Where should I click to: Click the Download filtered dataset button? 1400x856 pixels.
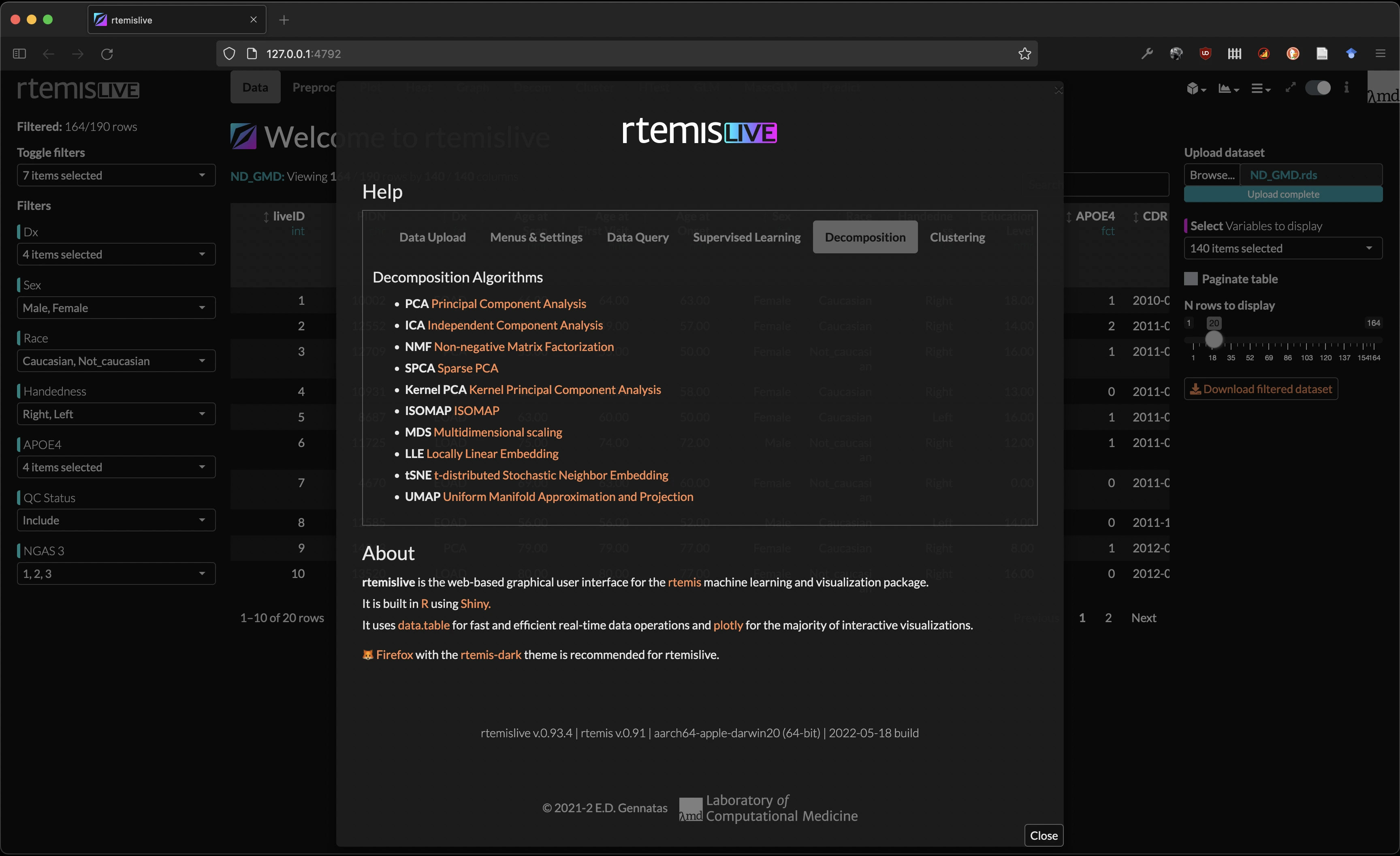pyautogui.click(x=1261, y=389)
